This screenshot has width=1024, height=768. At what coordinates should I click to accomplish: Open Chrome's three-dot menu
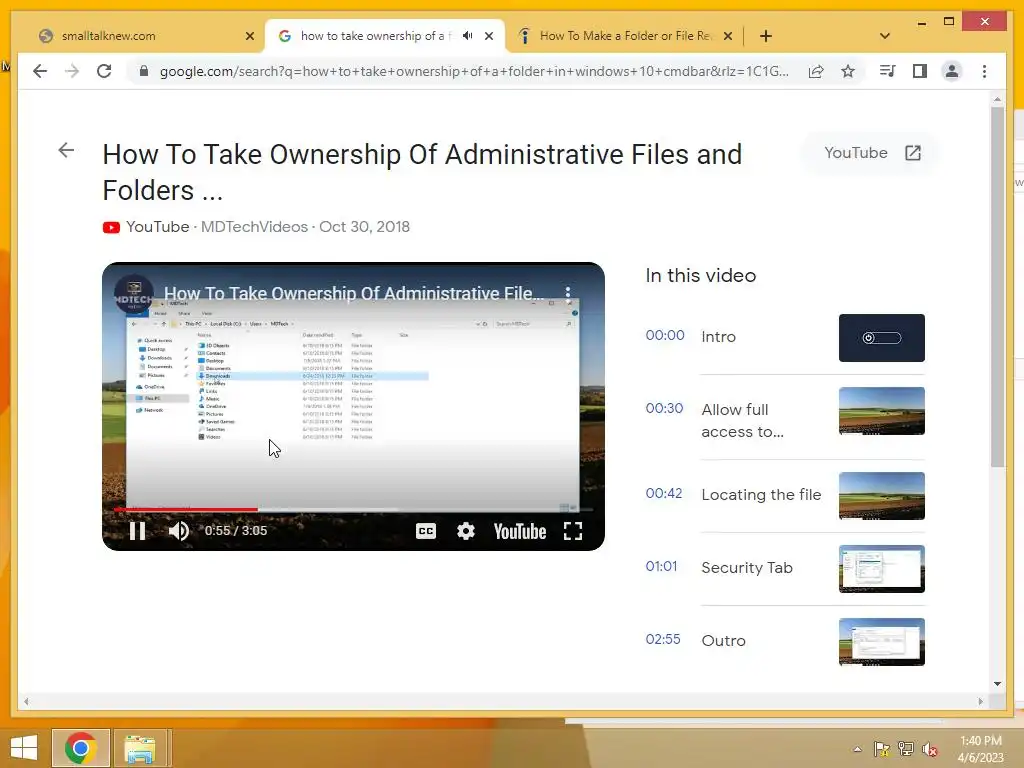pyautogui.click(x=984, y=71)
